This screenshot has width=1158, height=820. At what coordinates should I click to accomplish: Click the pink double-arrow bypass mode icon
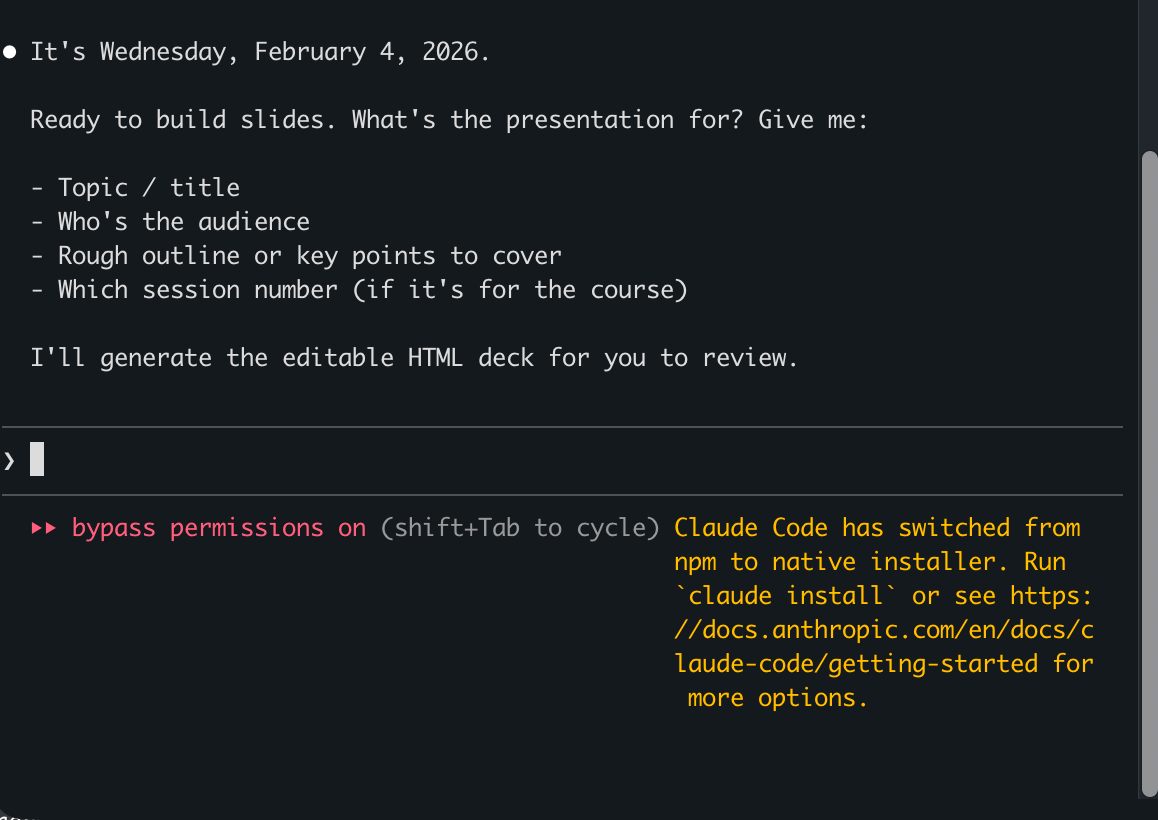point(43,528)
